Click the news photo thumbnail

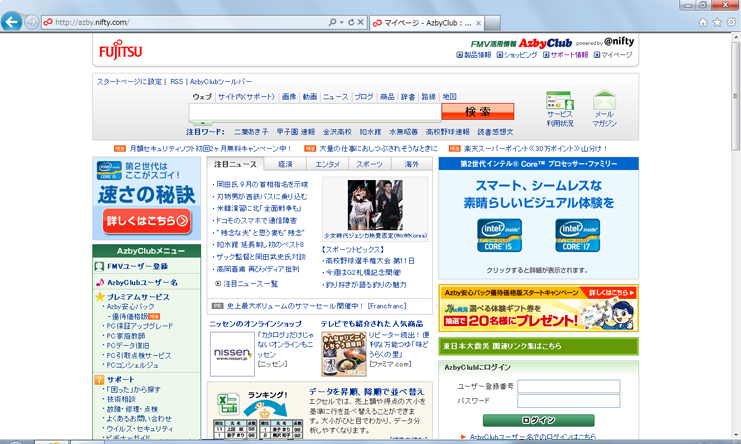(375, 205)
